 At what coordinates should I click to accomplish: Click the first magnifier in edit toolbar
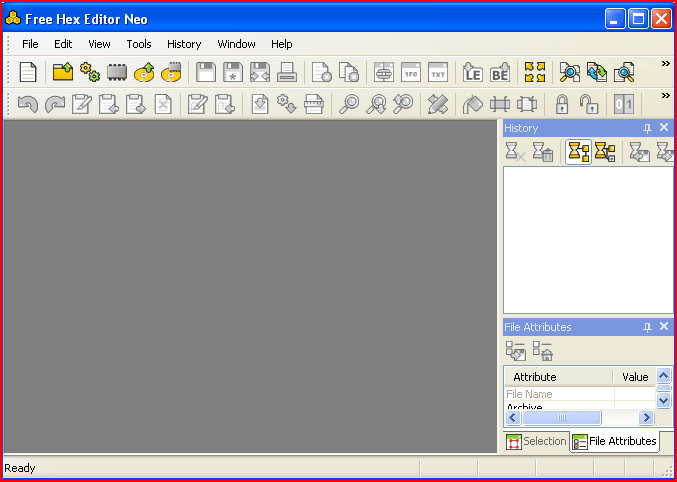tap(349, 105)
